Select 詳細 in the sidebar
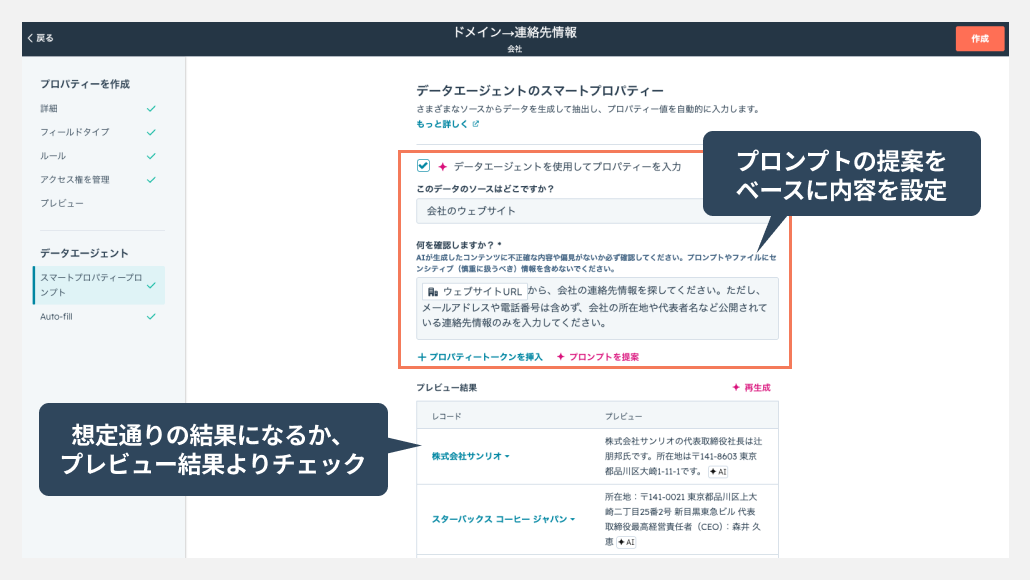Screen dimensions: 1030x580 click(x=49, y=108)
